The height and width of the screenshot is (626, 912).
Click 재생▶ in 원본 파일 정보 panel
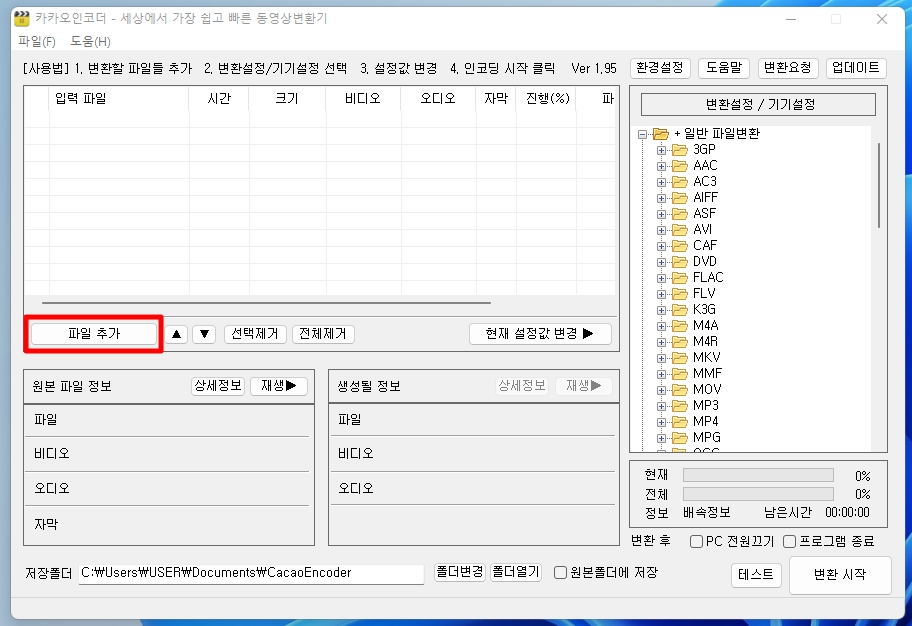point(279,386)
